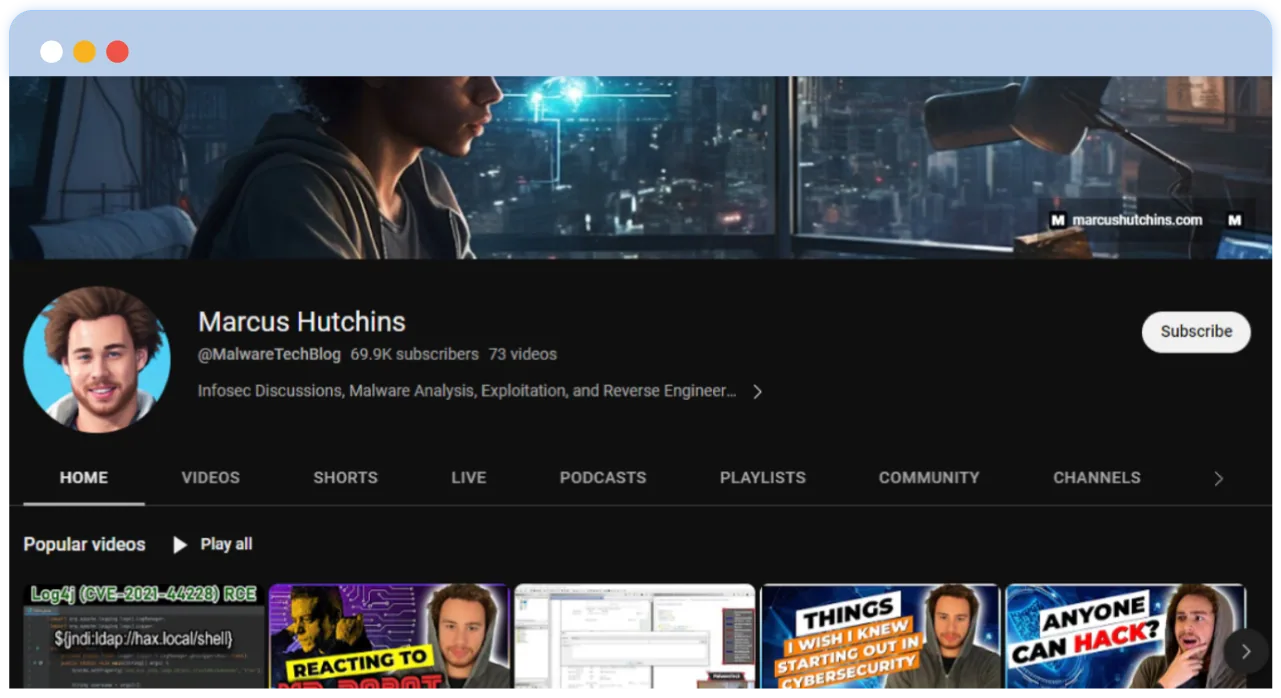Image resolution: width=1281 pixels, height=698 pixels.
Task: Expand the channel description chevron
Action: 757,391
